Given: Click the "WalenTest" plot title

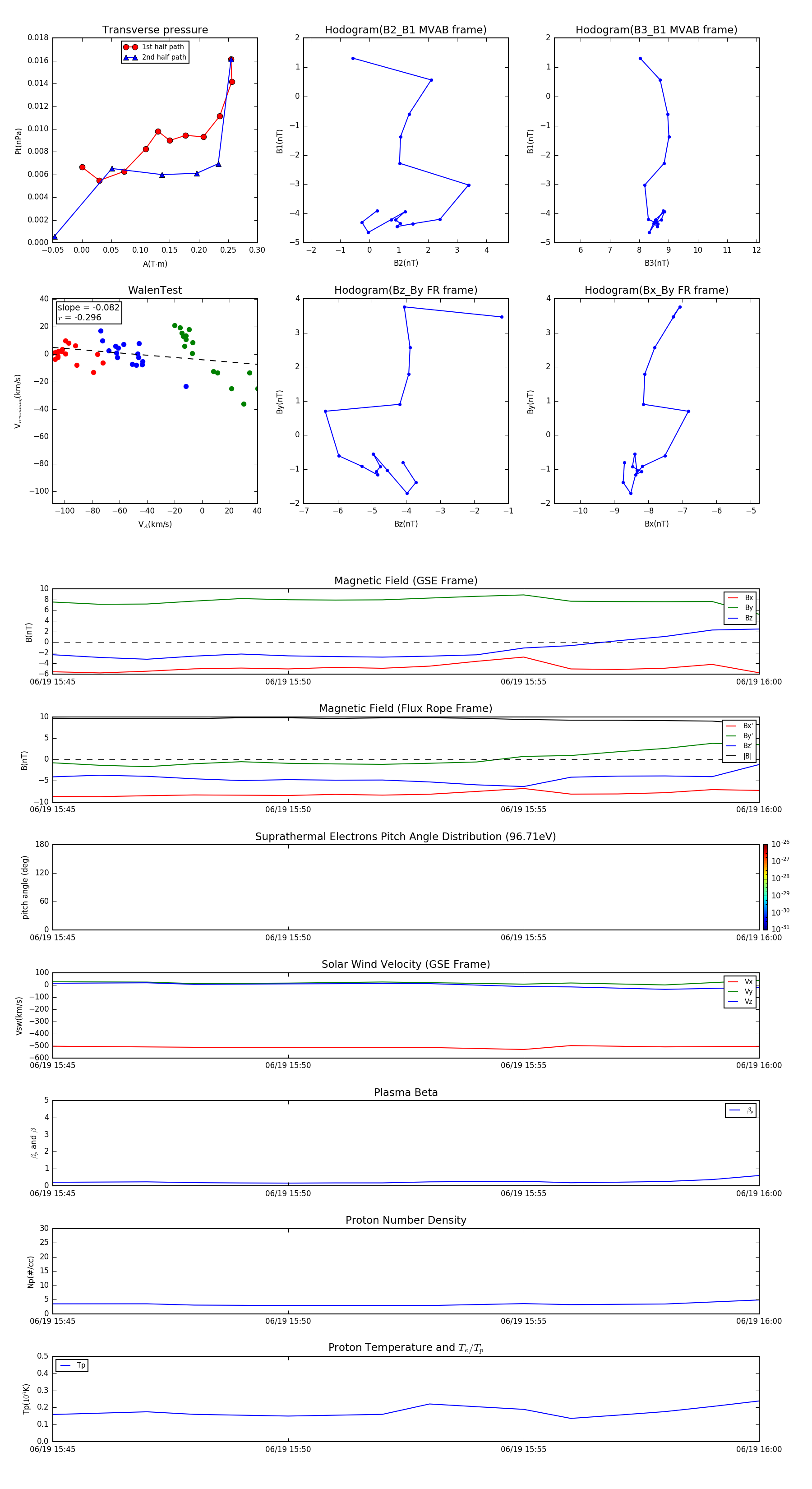Looking at the screenshot, I should [155, 290].
